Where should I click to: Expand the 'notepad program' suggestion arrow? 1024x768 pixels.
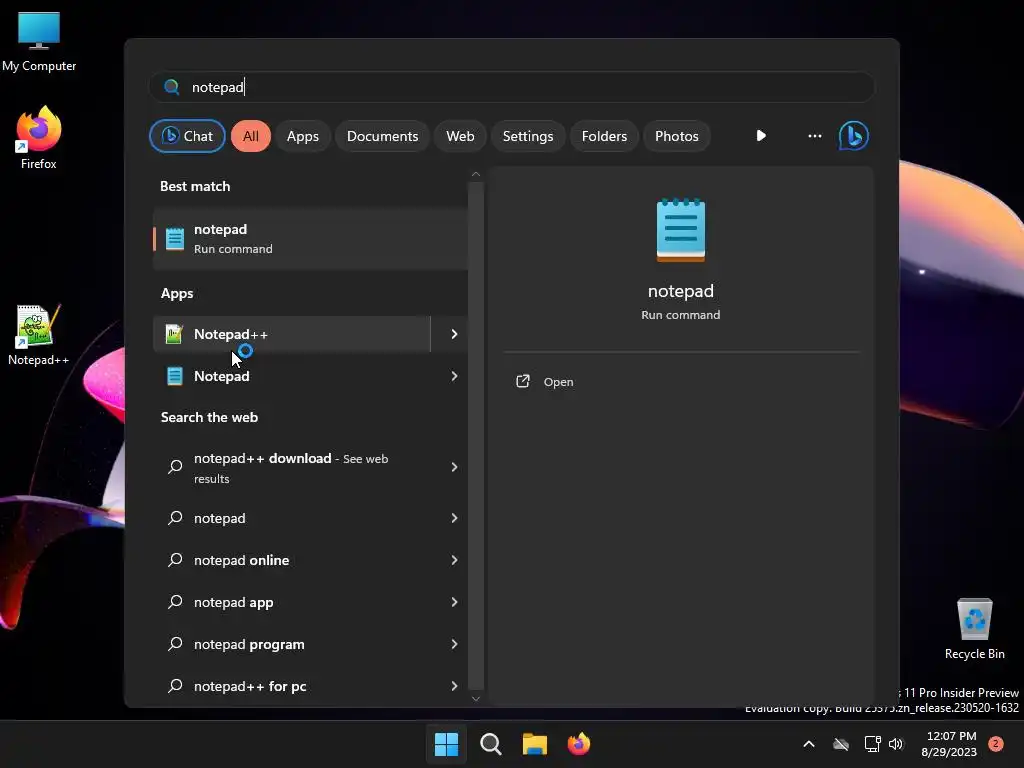[x=454, y=644]
